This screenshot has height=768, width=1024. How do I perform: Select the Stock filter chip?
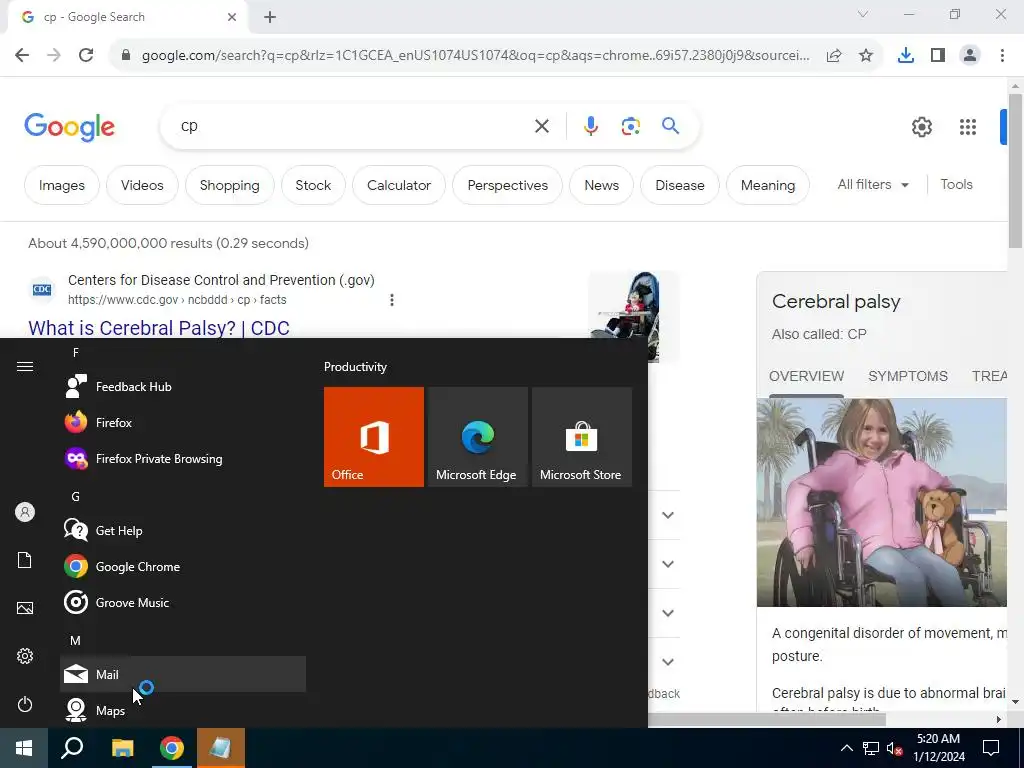coord(313,185)
